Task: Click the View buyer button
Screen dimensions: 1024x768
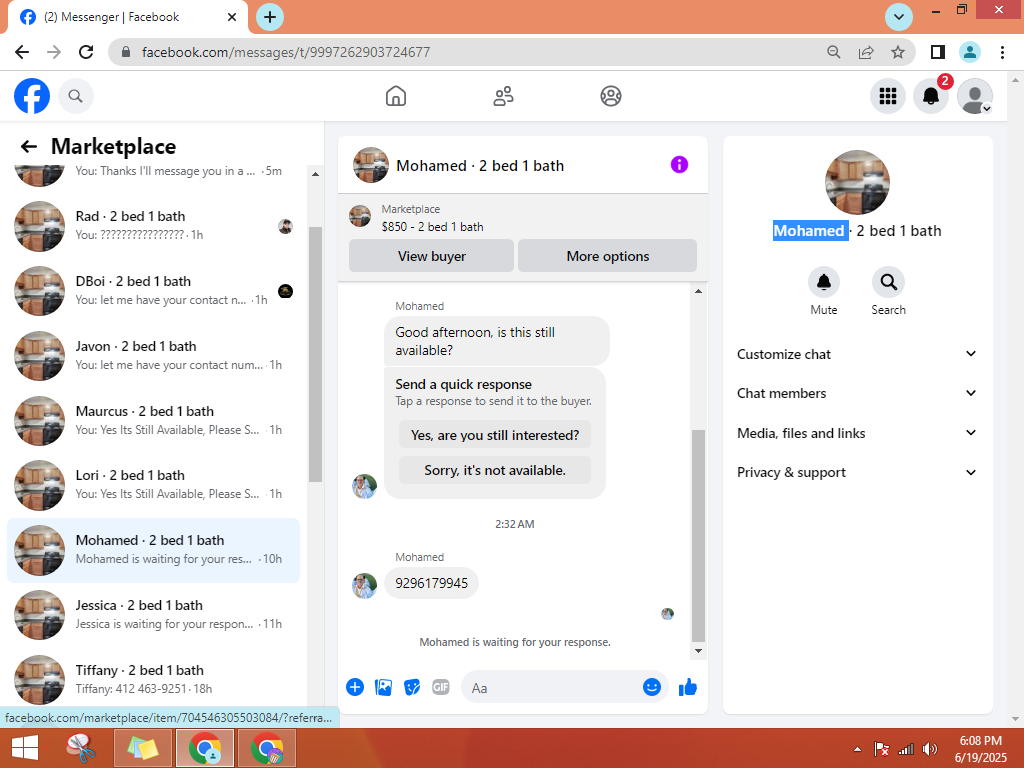Action: [x=432, y=256]
